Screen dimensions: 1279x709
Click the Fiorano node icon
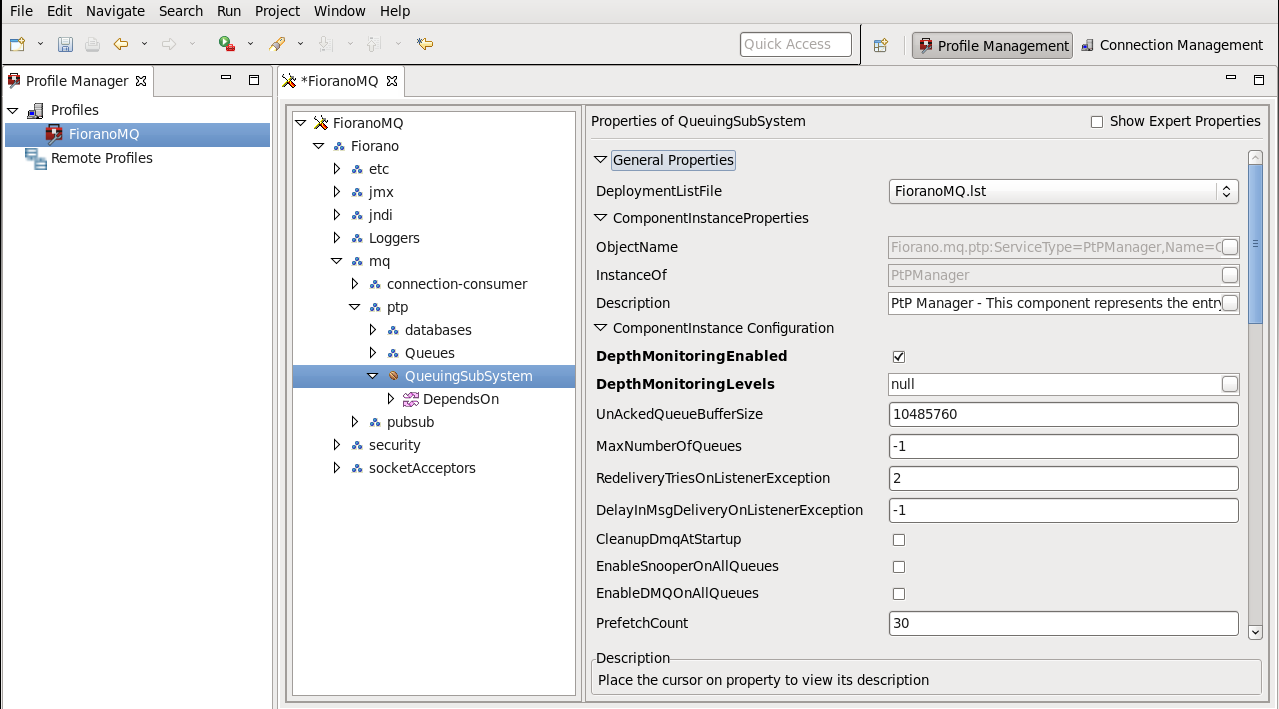click(339, 146)
